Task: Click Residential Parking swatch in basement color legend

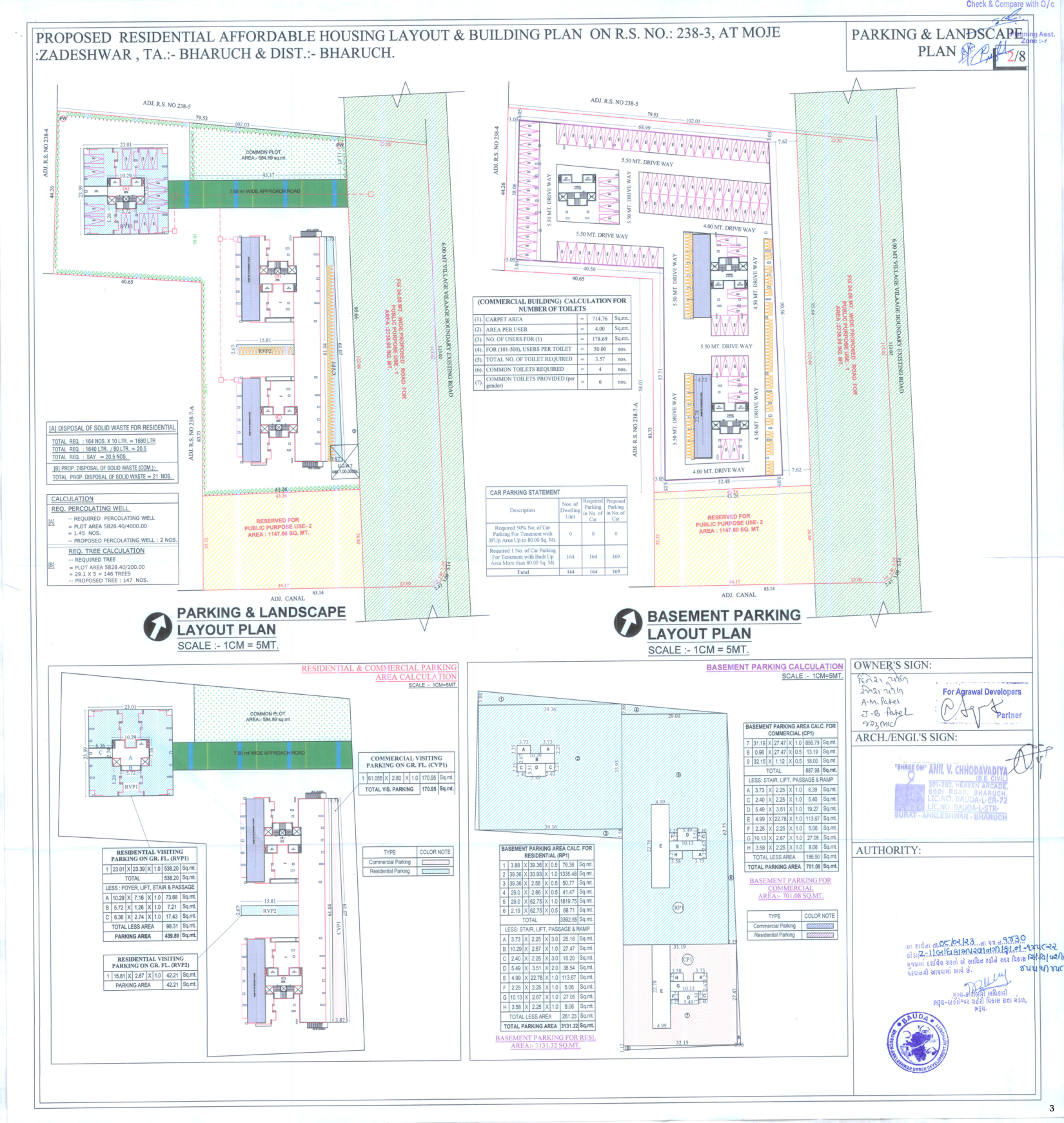Action: (x=820, y=935)
